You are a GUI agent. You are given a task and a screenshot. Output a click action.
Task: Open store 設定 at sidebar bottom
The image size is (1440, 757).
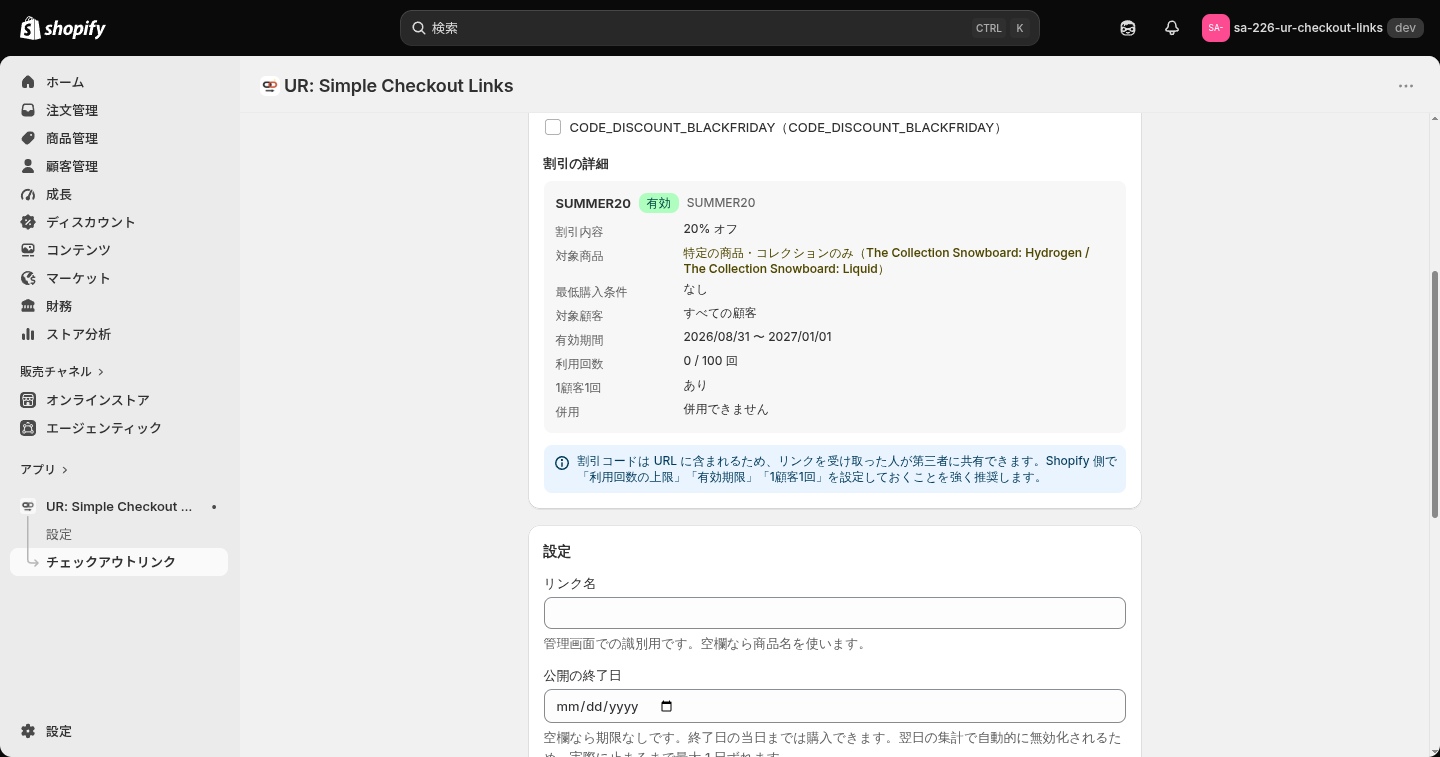[x=119, y=731]
